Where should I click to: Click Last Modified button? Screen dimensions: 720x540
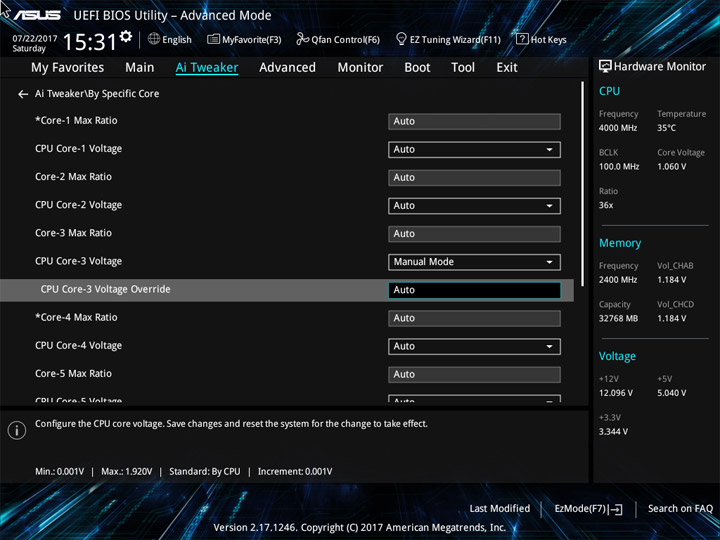point(499,508)
